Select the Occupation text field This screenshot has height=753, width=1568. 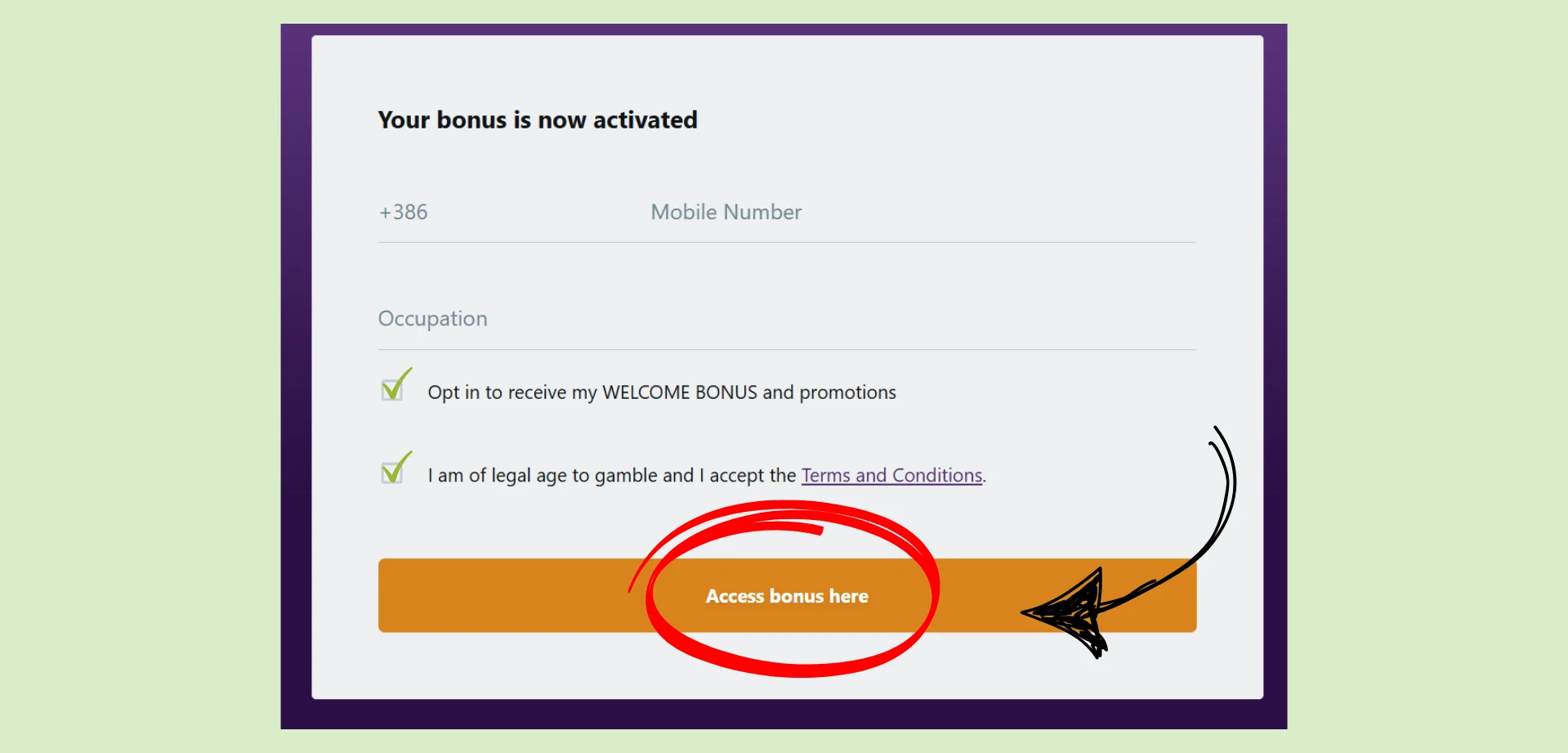coord(787,318)
